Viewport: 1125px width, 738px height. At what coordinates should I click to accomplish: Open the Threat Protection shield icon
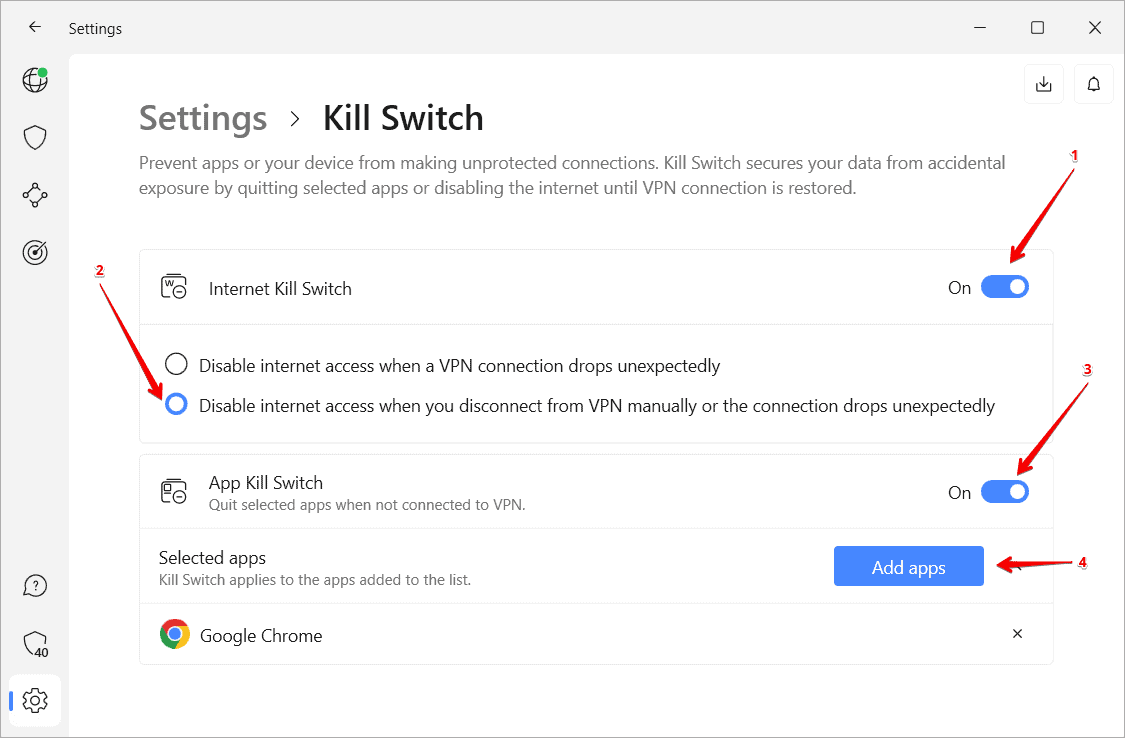pos(35,138)
